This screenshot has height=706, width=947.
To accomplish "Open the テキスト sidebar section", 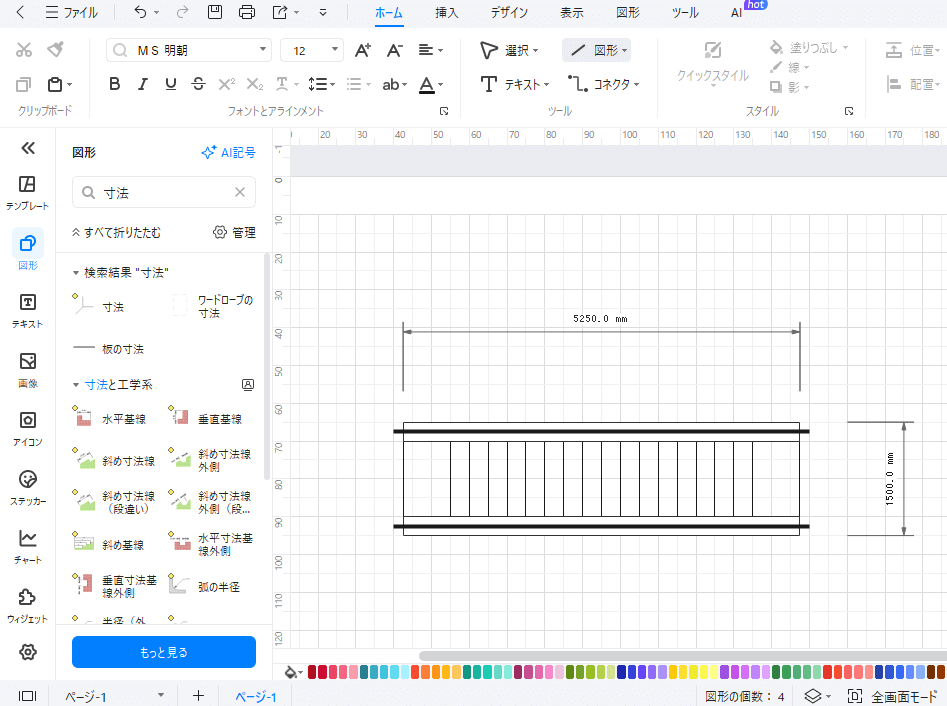I will [27, 311].
